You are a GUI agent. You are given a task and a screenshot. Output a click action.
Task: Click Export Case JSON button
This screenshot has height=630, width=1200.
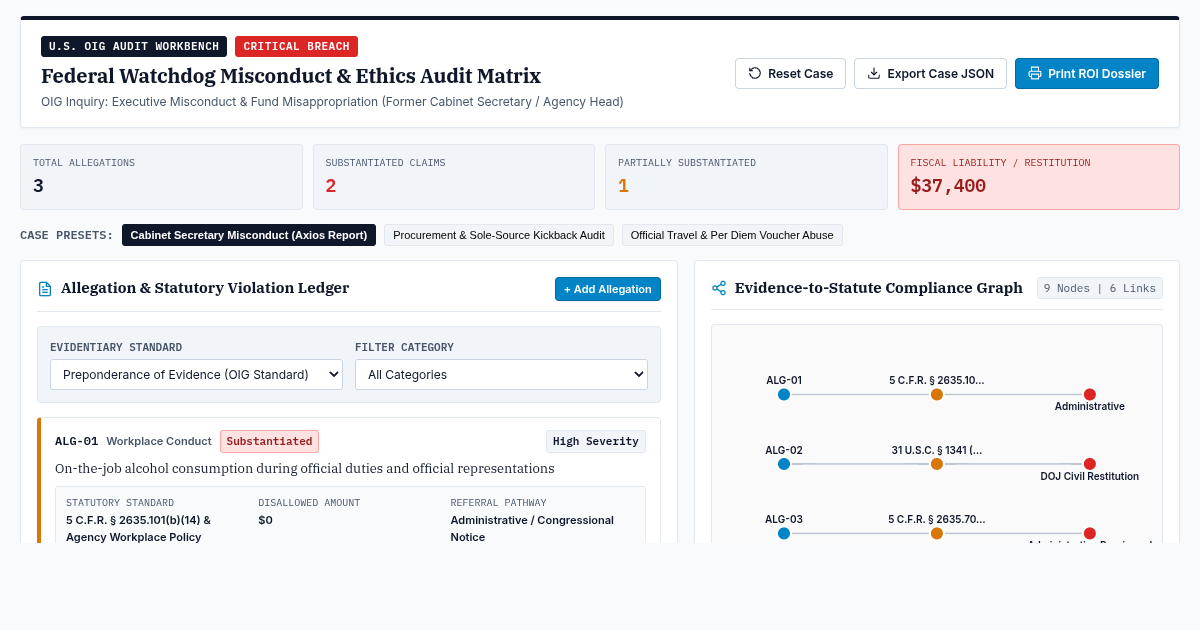coord(930,73)
